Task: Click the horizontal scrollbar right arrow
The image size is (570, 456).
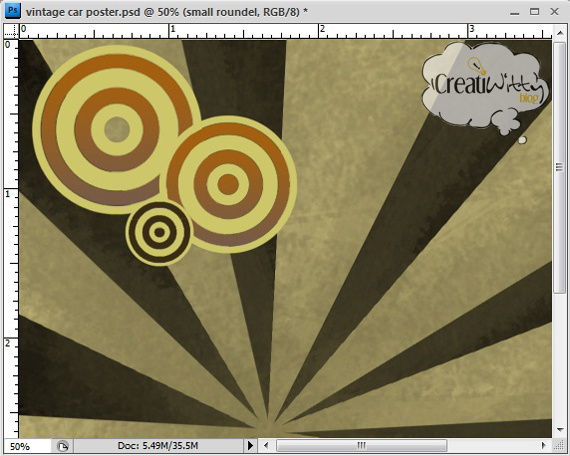Action: coord(544,445)
